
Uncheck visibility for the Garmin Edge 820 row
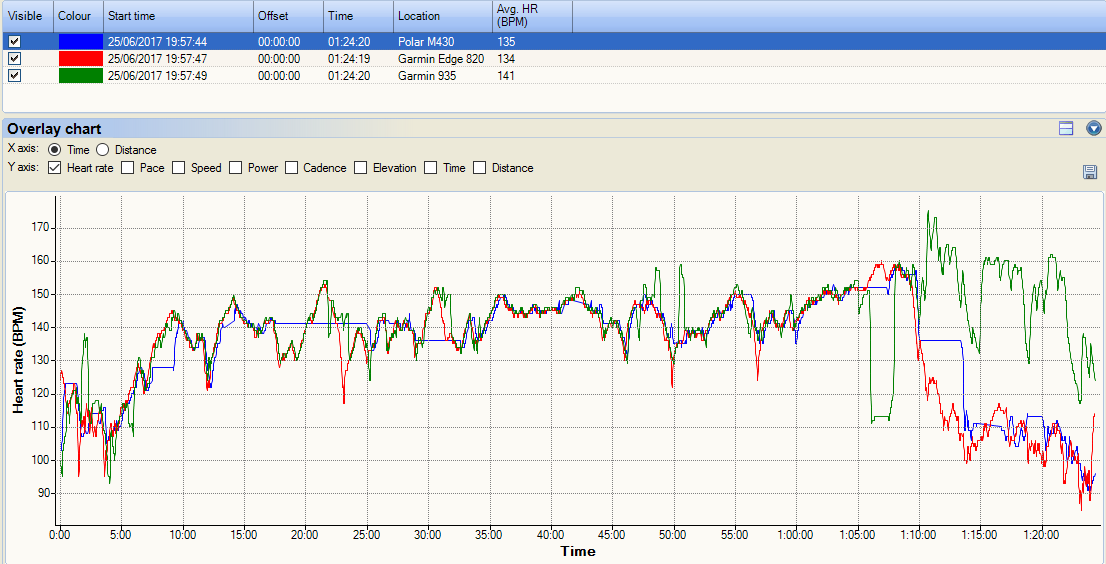14,59
